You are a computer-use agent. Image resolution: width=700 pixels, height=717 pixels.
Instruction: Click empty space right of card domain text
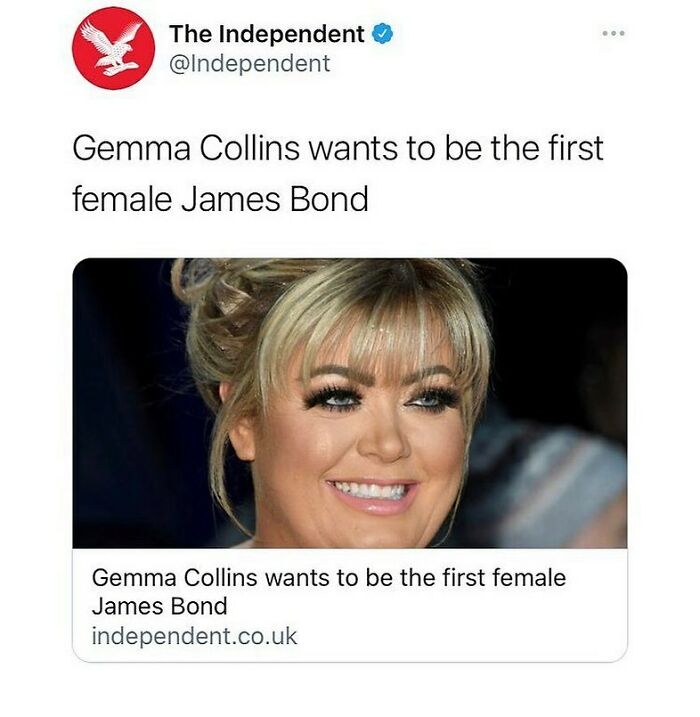pos(462,636)
